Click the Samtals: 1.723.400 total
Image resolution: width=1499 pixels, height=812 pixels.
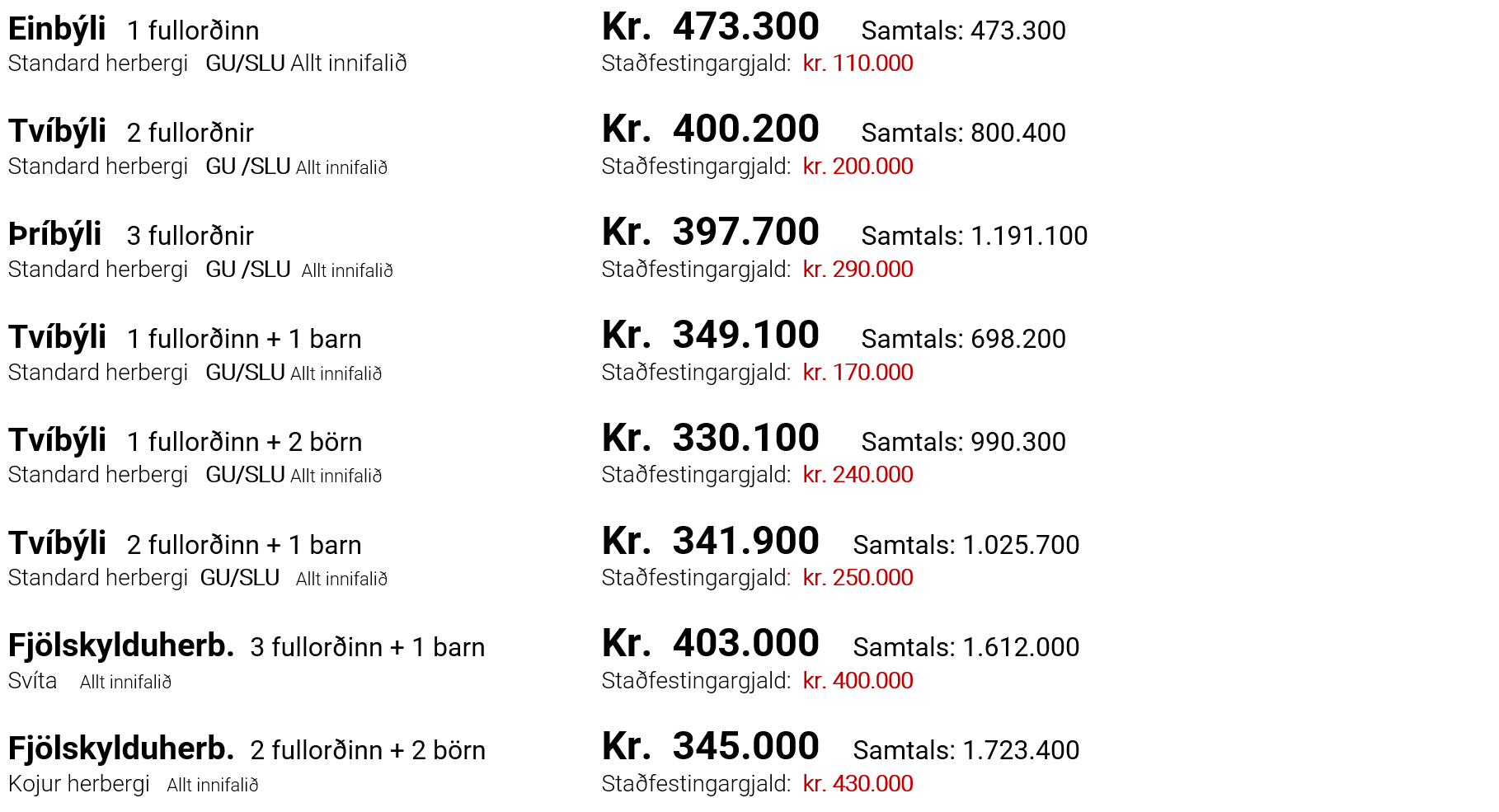point(966,750)
